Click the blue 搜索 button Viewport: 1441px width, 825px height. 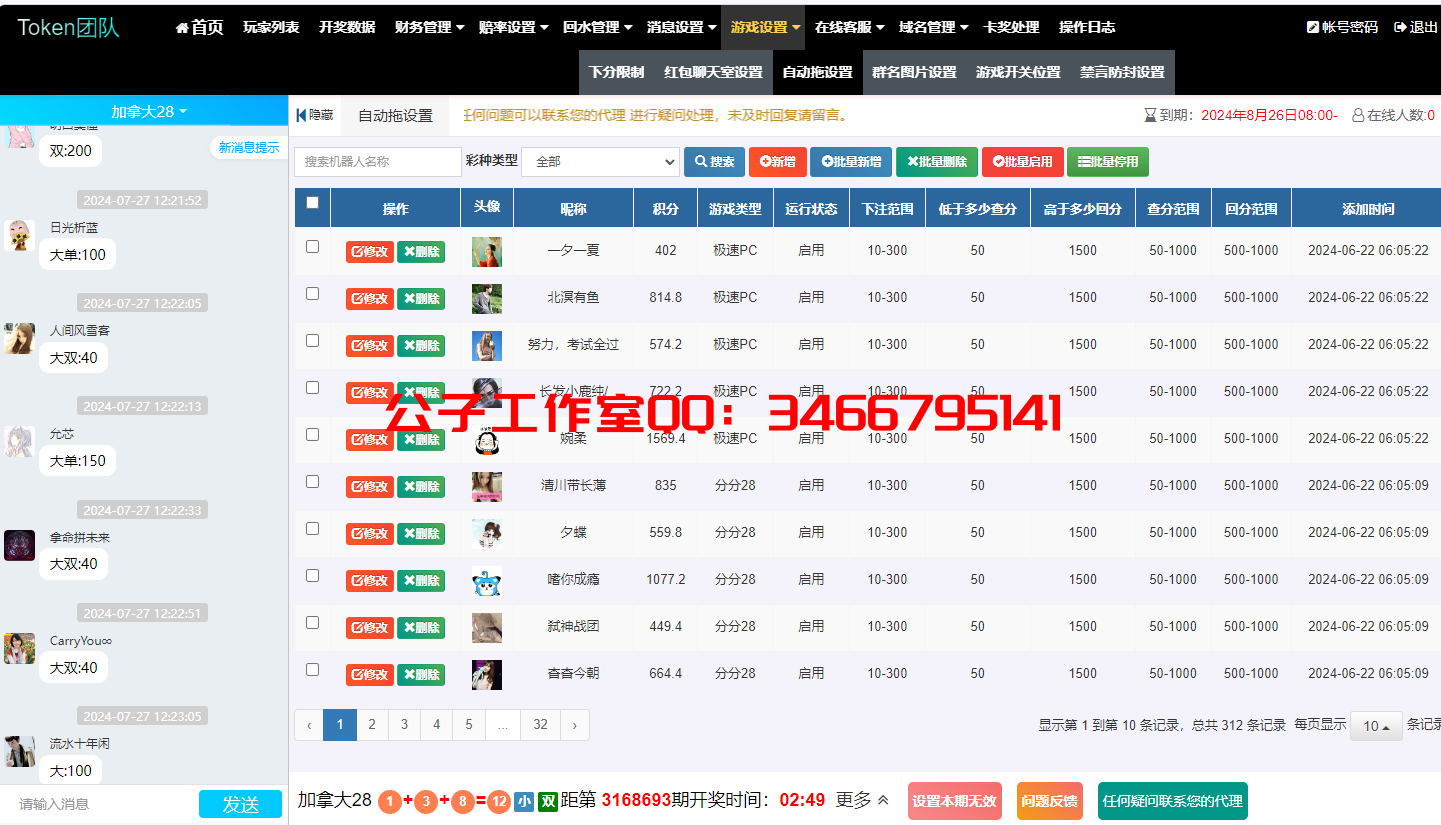point(714,161)
